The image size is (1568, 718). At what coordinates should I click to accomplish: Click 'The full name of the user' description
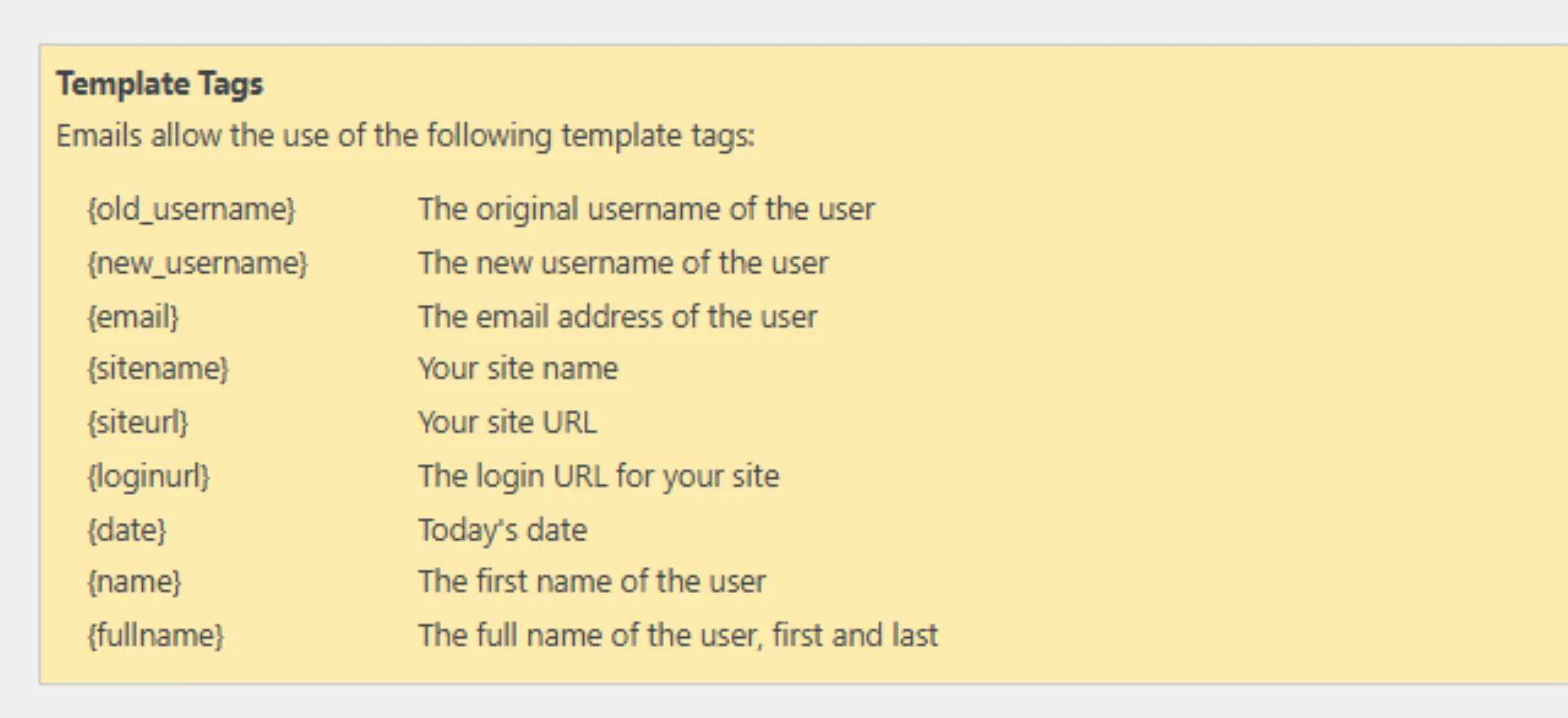(678, 635)
